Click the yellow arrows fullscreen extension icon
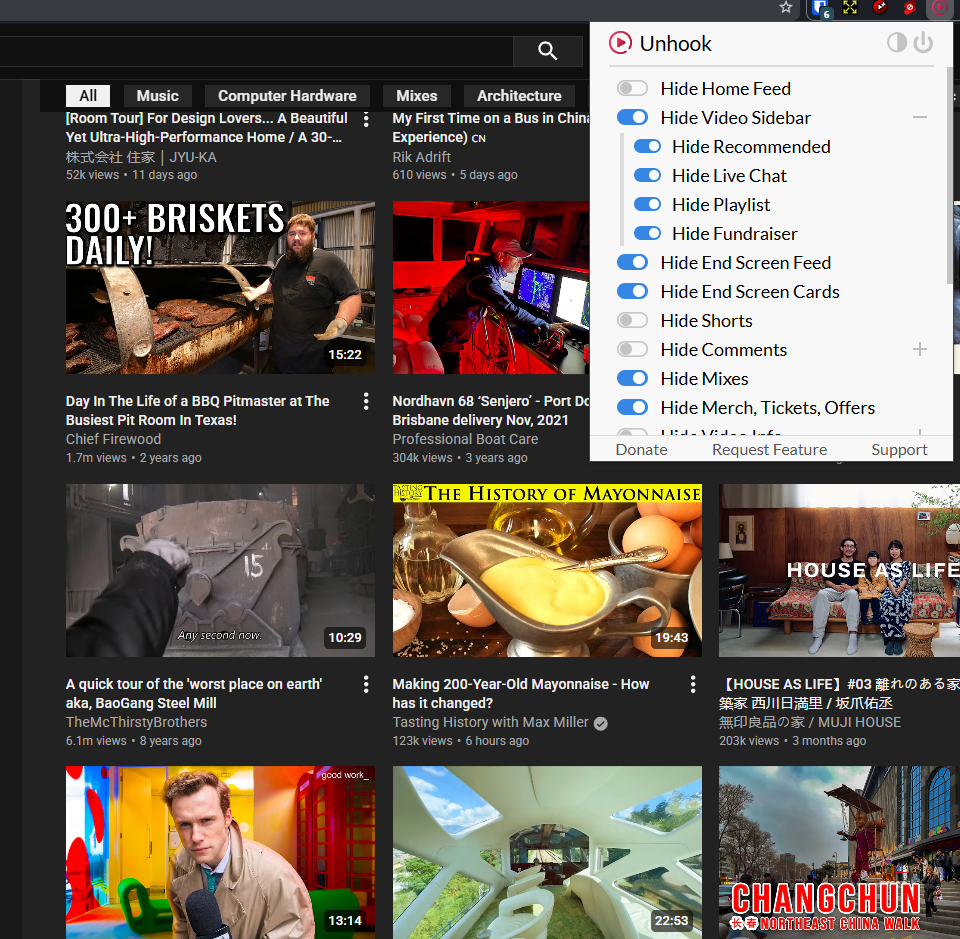Viewport: 960px width, 939px height. pyautogui.click(x=850, y=7)
